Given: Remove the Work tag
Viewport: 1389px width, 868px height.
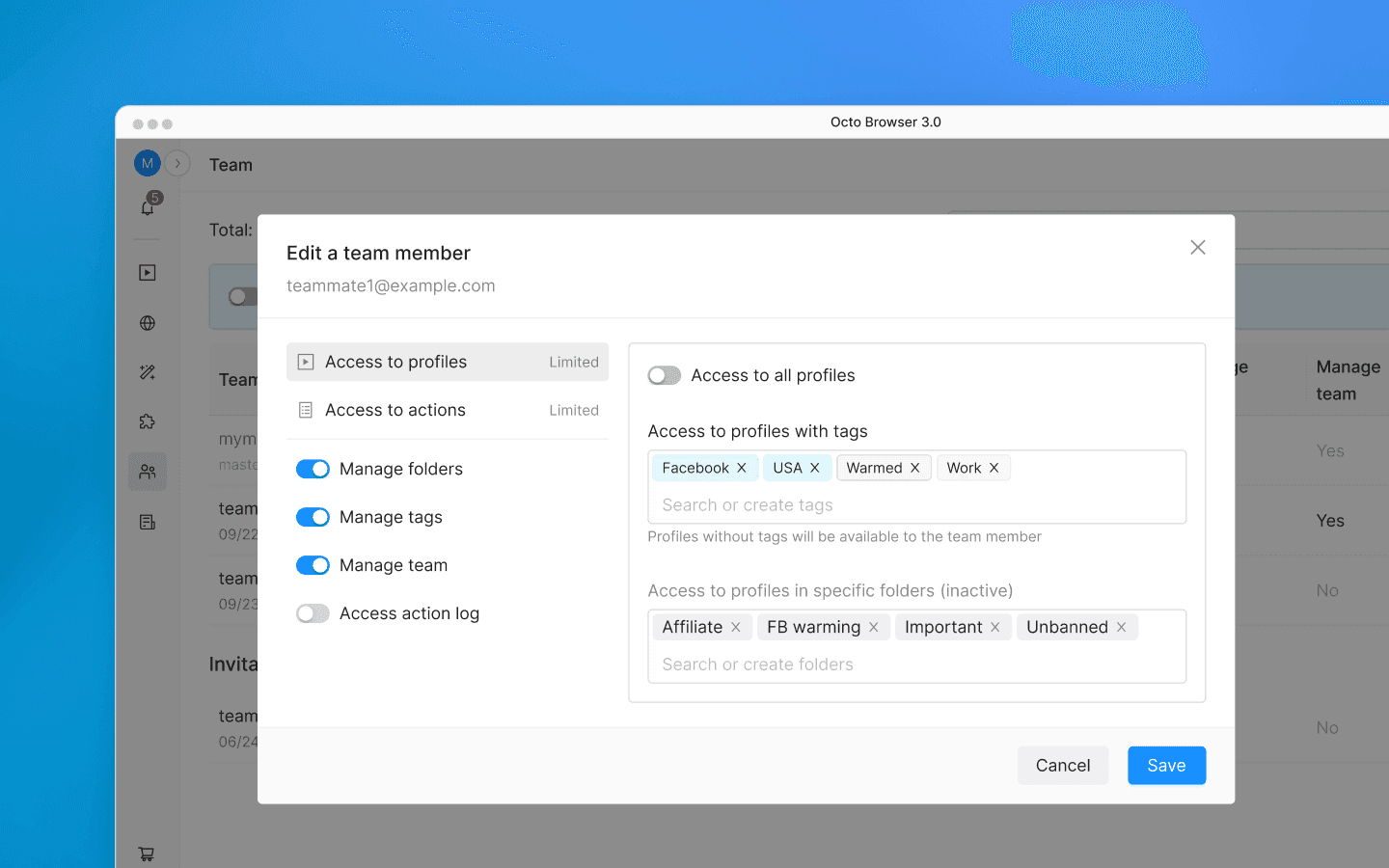Looking at the screenshot, I should 994,468.
